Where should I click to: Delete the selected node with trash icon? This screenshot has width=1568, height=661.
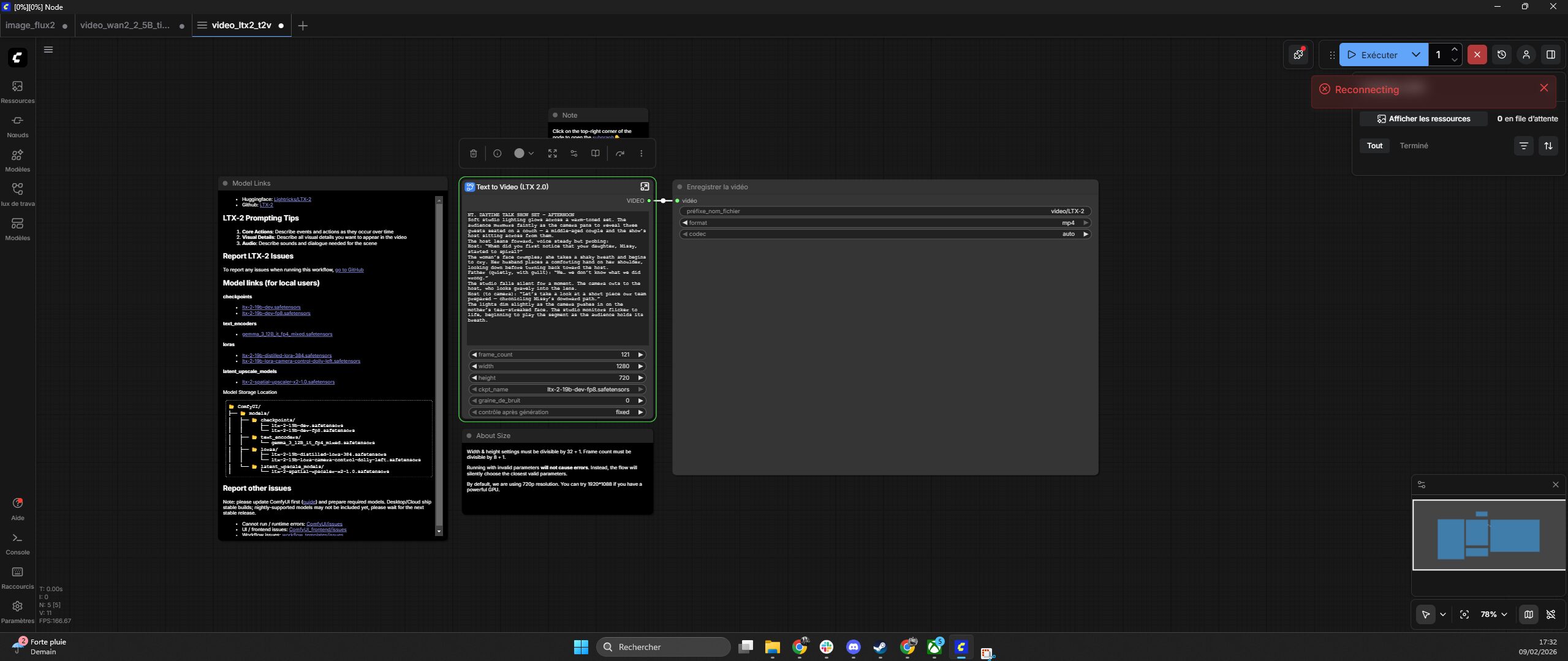point(473,154)
